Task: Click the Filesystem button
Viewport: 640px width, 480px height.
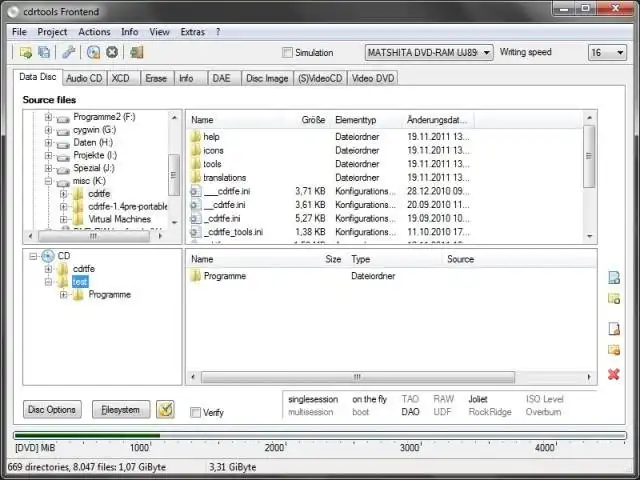Action: [120, 409]
